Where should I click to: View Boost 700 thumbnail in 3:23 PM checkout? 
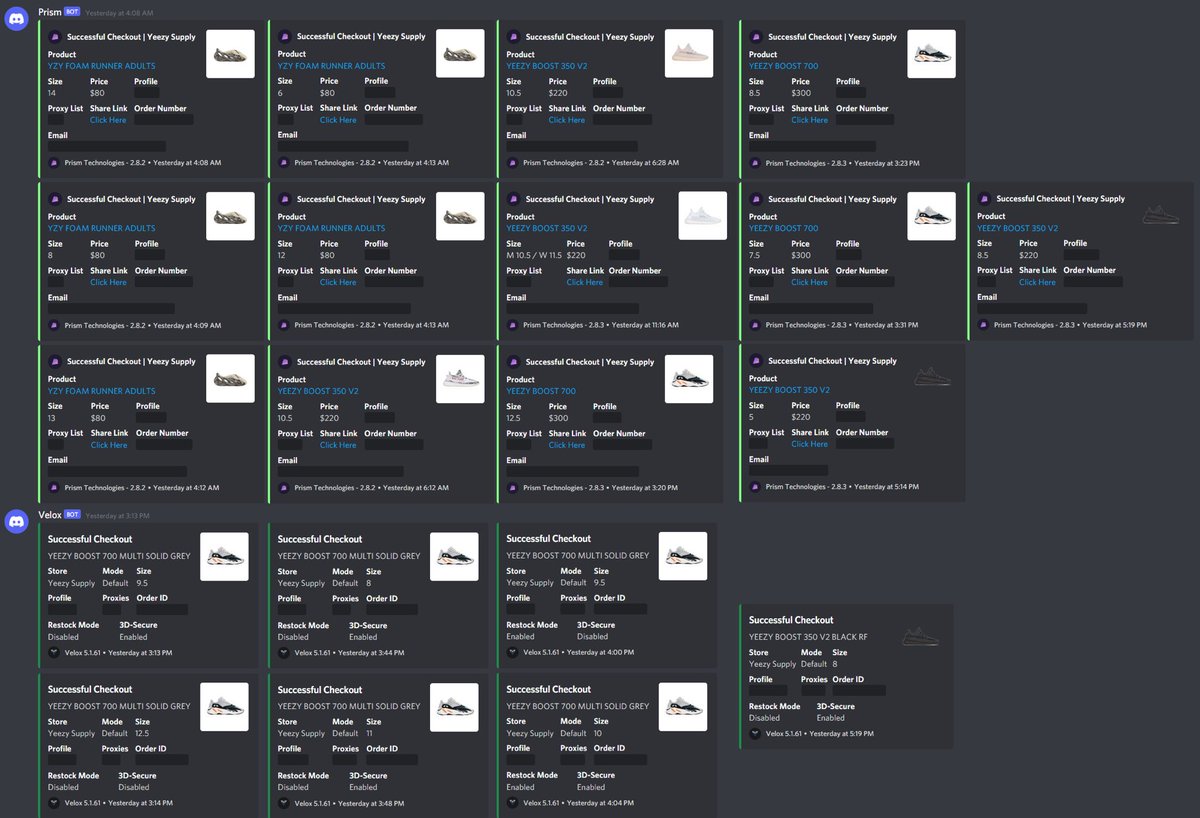(x=932, y=53)
